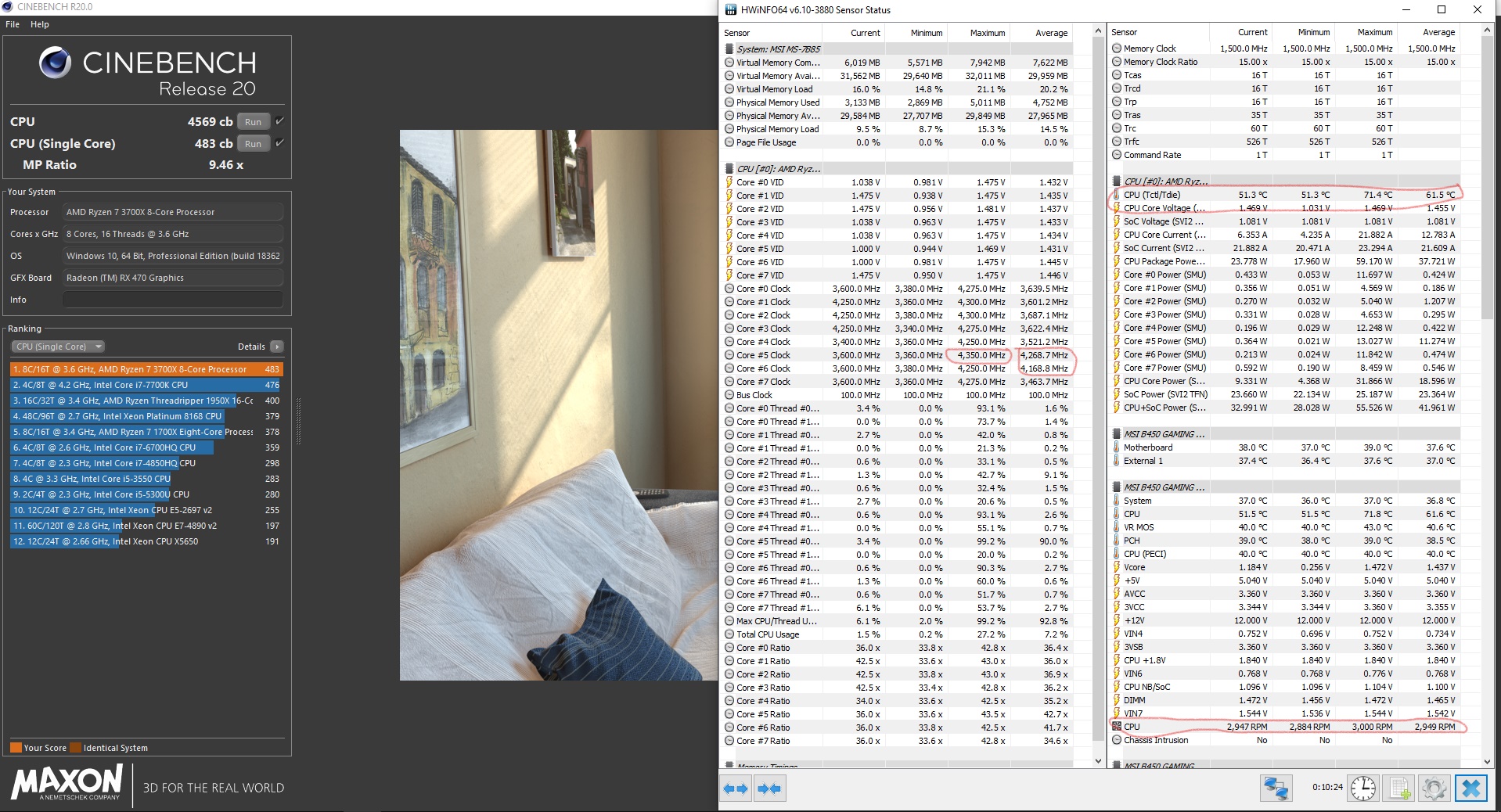Click the lightning icon beside DIMM voltage row
The height and width of the screenshot is (812, 1501).
pyautogui.click(x=1117, y=700)
